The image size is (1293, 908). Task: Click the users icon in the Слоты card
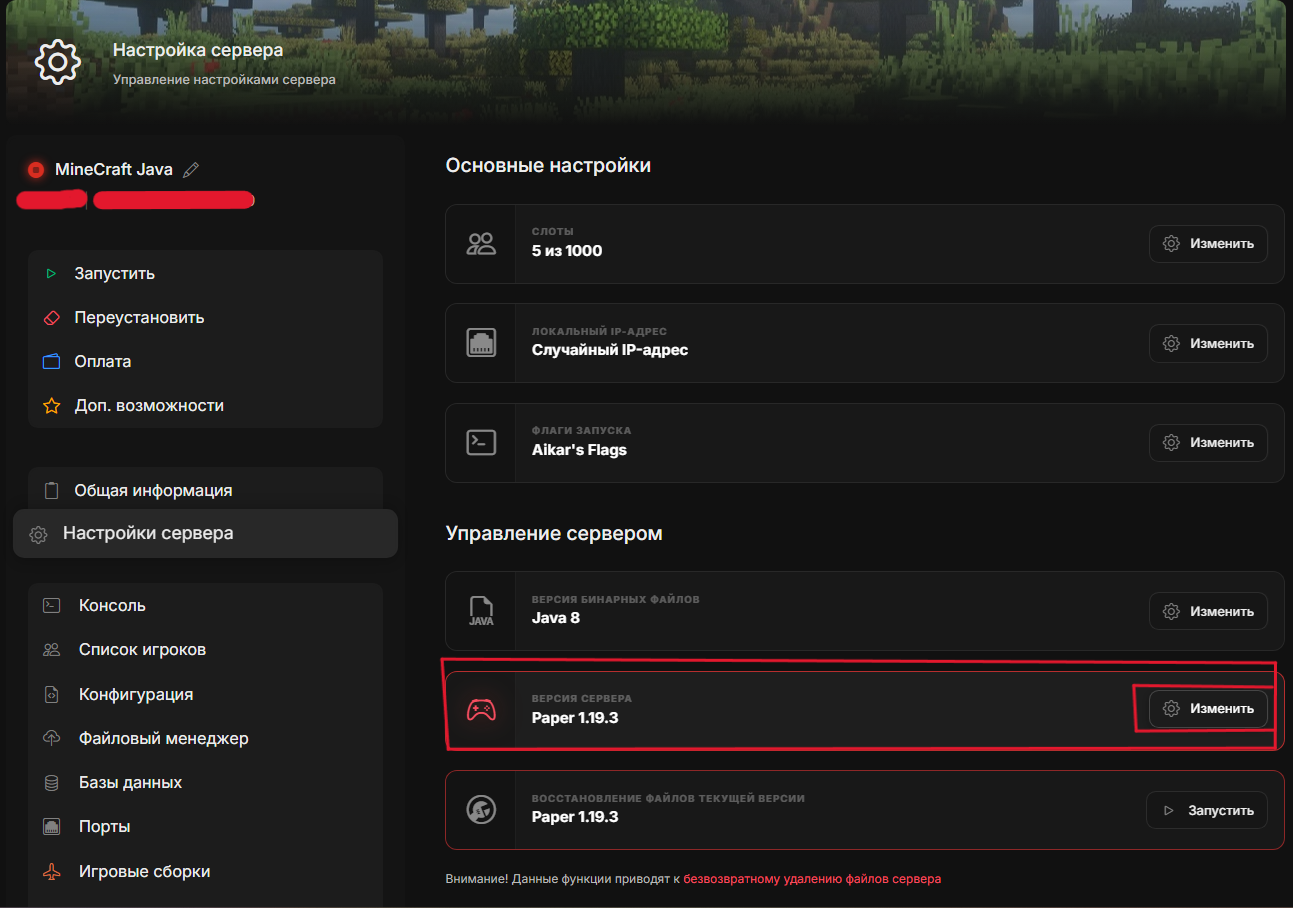tap(481, 244)
